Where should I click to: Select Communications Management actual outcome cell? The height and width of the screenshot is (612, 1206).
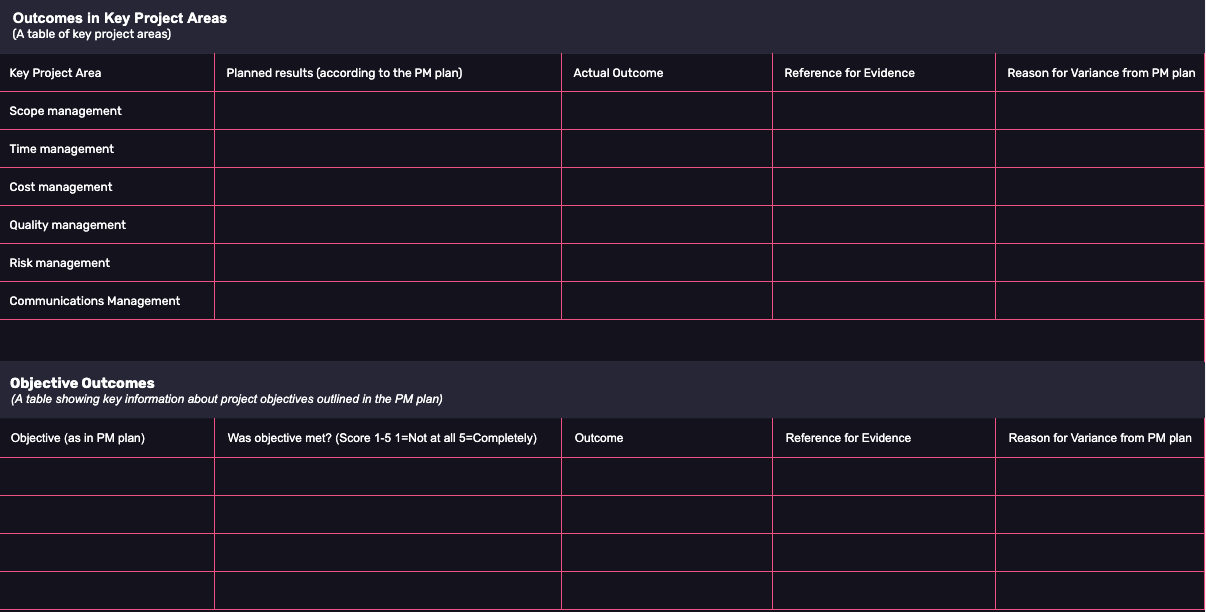pos(667,301)
